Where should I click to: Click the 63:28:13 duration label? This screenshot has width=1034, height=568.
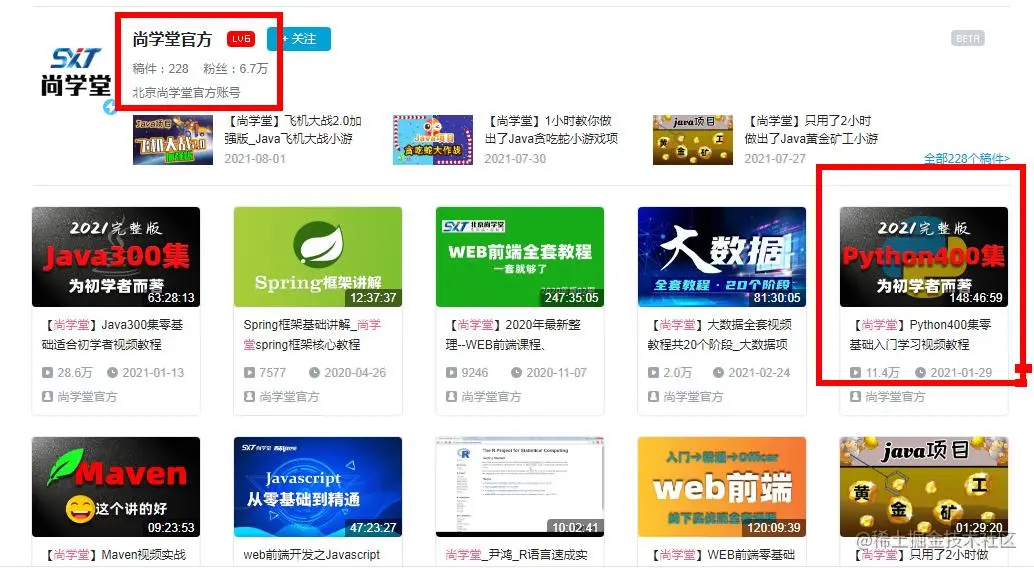tap(171, 298)
